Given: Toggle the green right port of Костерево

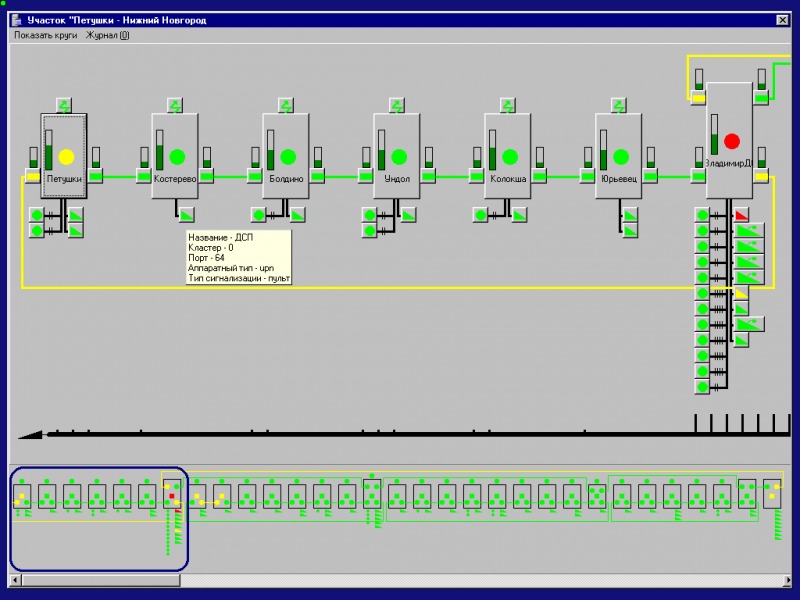Looking at the screenshot, I should click(x=207, y=177).
